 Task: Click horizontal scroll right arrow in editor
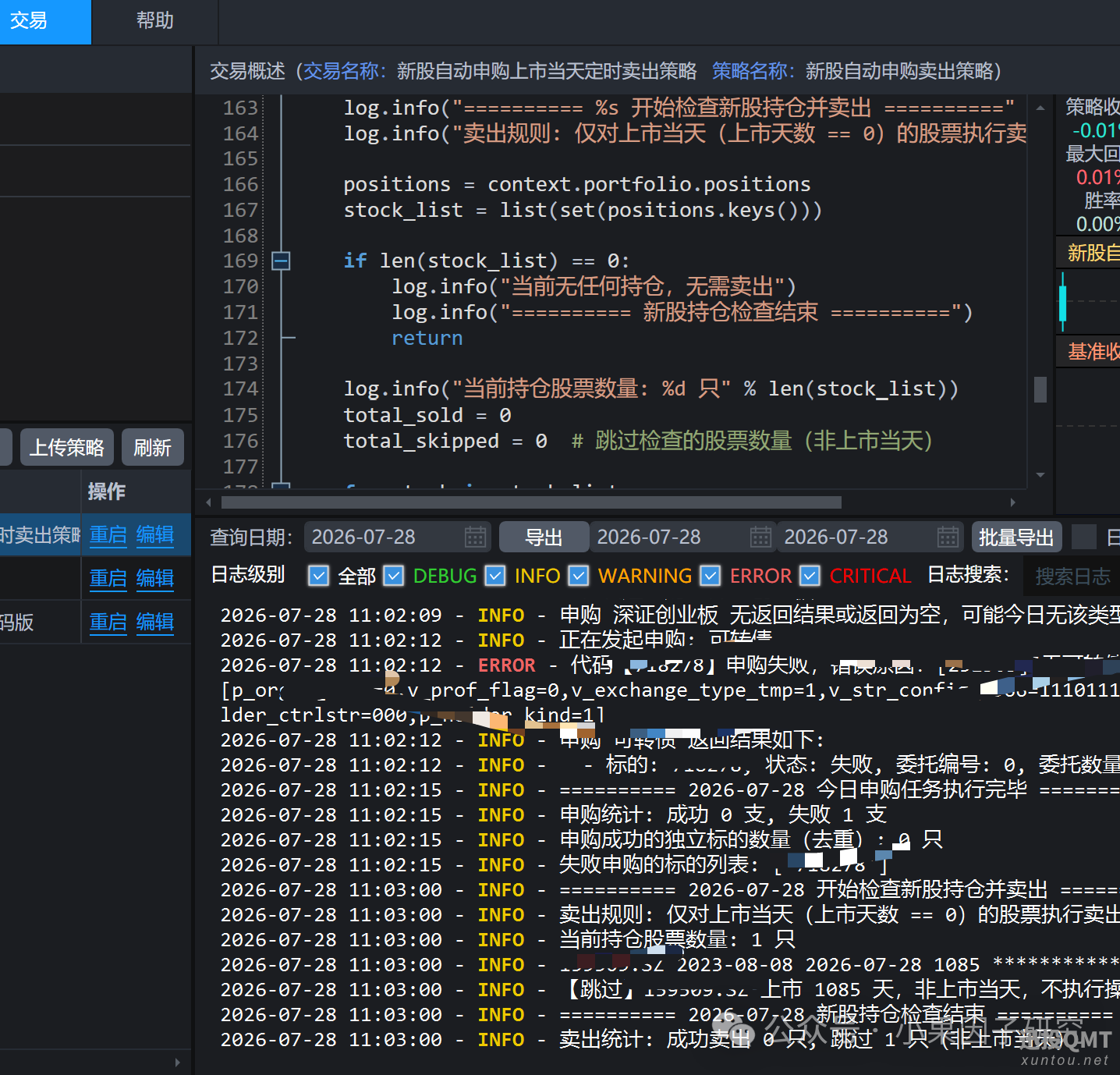tap(1013, 502)
